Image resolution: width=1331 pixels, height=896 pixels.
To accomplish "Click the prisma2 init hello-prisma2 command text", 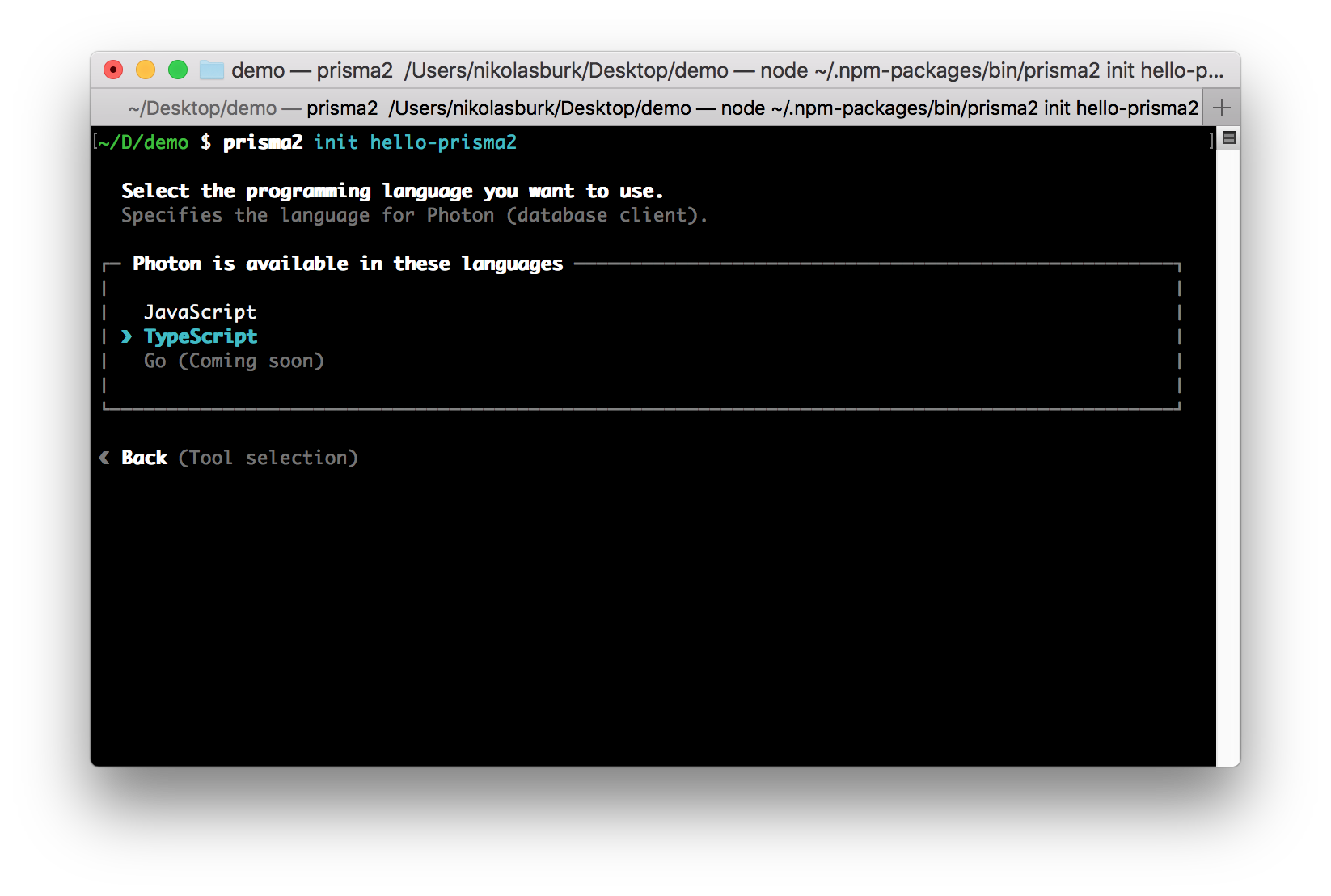I will (370, 142).
